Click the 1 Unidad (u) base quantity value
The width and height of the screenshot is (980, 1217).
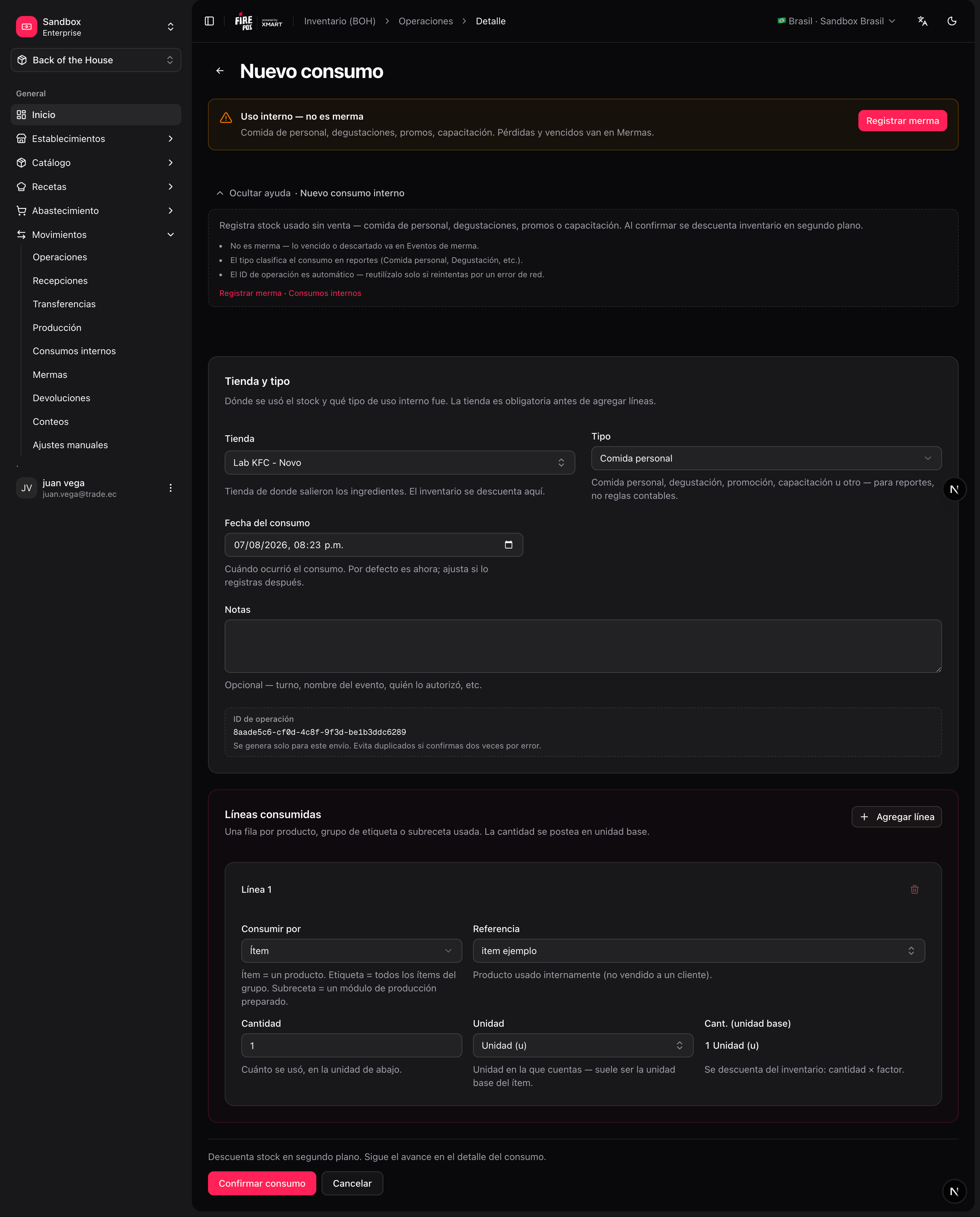pyautogui.click(x=732, y=1045)
